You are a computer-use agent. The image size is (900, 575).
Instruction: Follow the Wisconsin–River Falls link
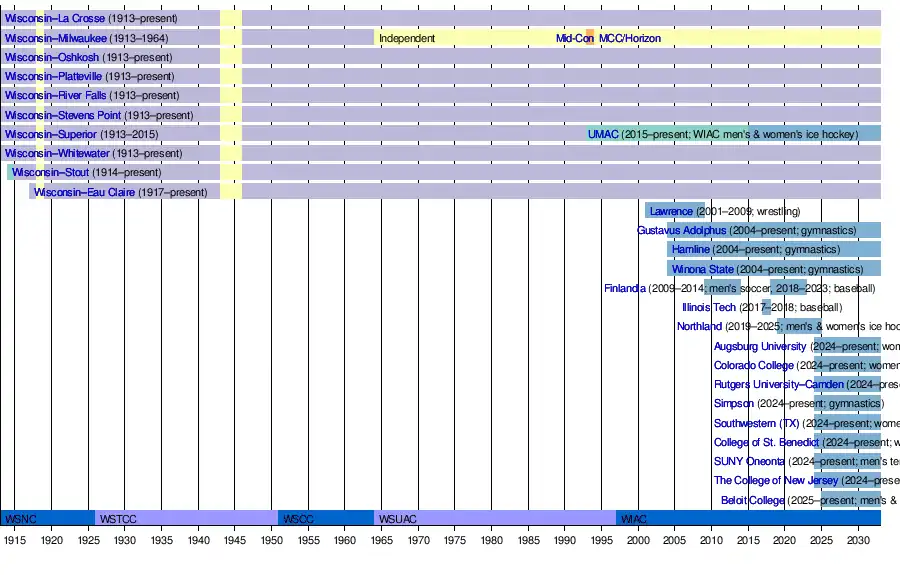[x=55, y=96]
